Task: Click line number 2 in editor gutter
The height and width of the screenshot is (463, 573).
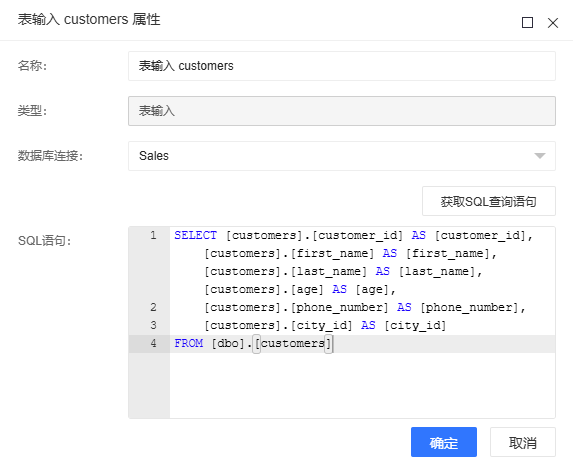Action: 153,307
